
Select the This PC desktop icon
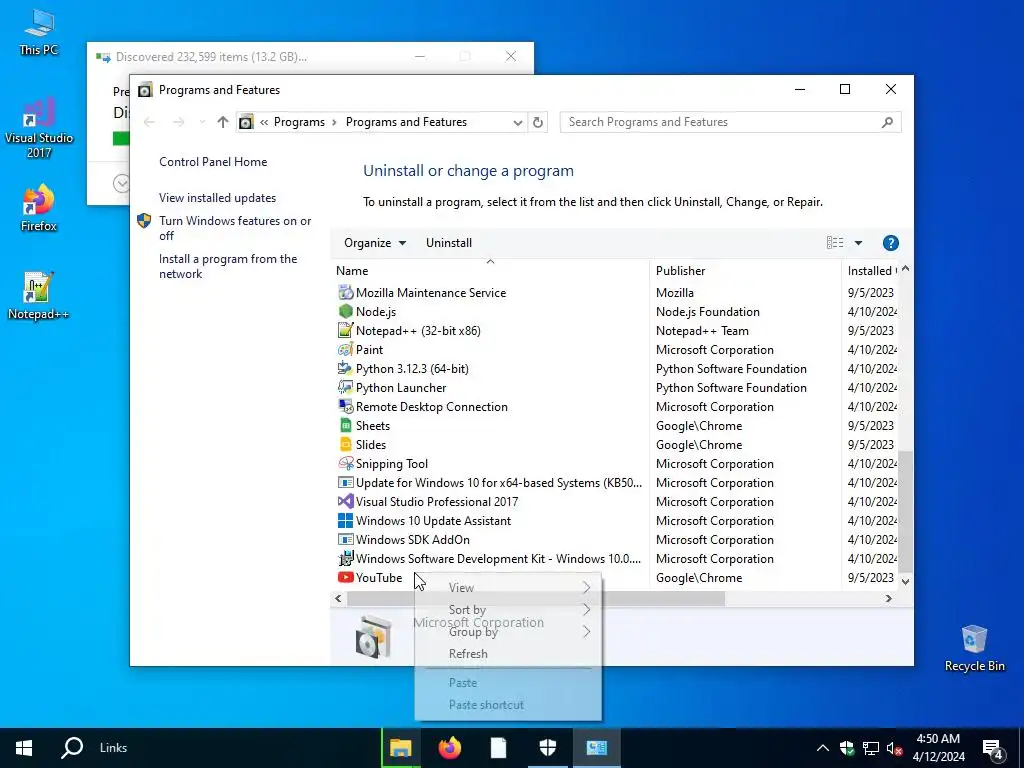point(39,32)
